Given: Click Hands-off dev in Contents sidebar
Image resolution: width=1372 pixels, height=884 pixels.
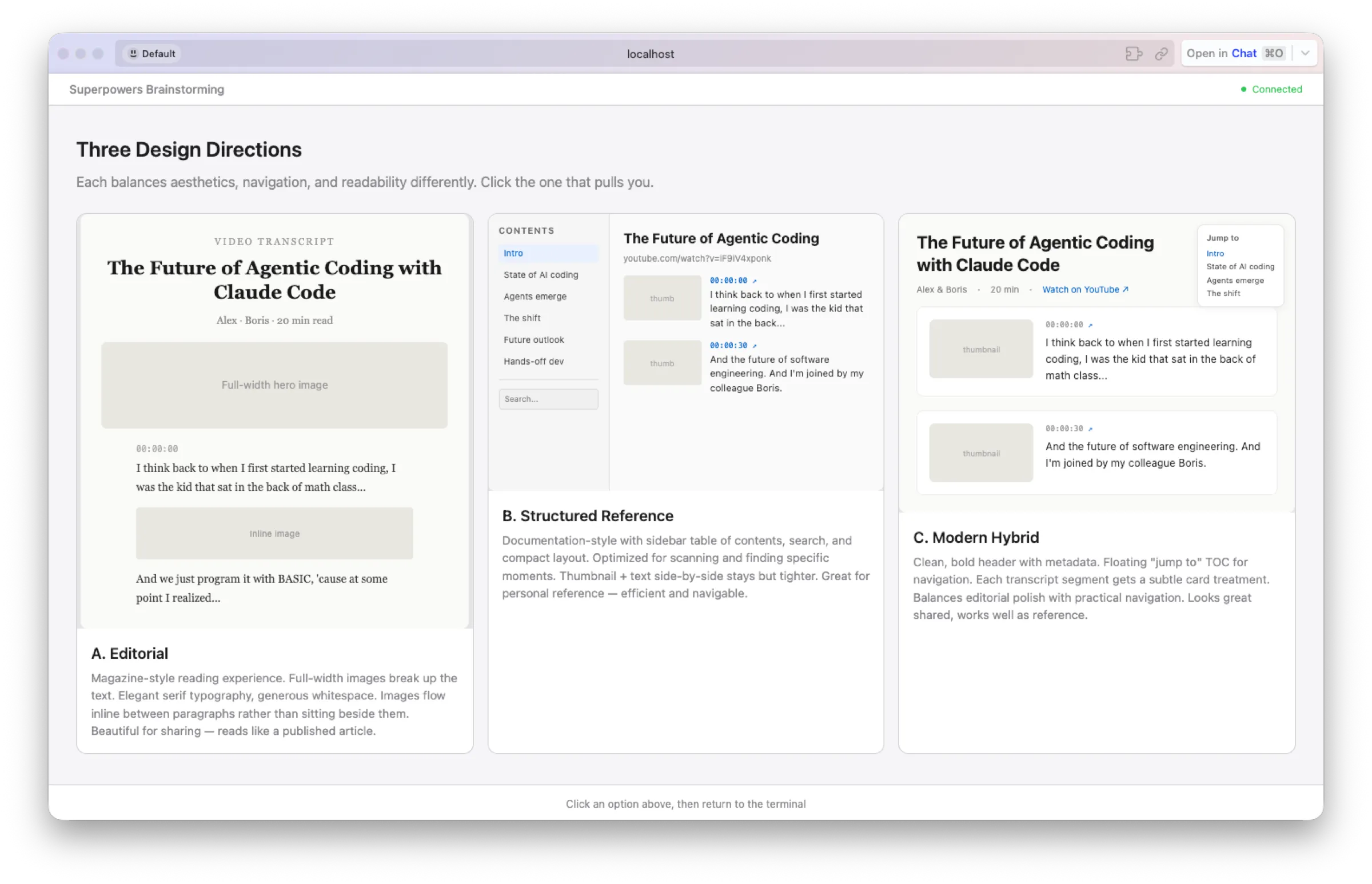Looking at the screenshot, I should tap(533, 361).
